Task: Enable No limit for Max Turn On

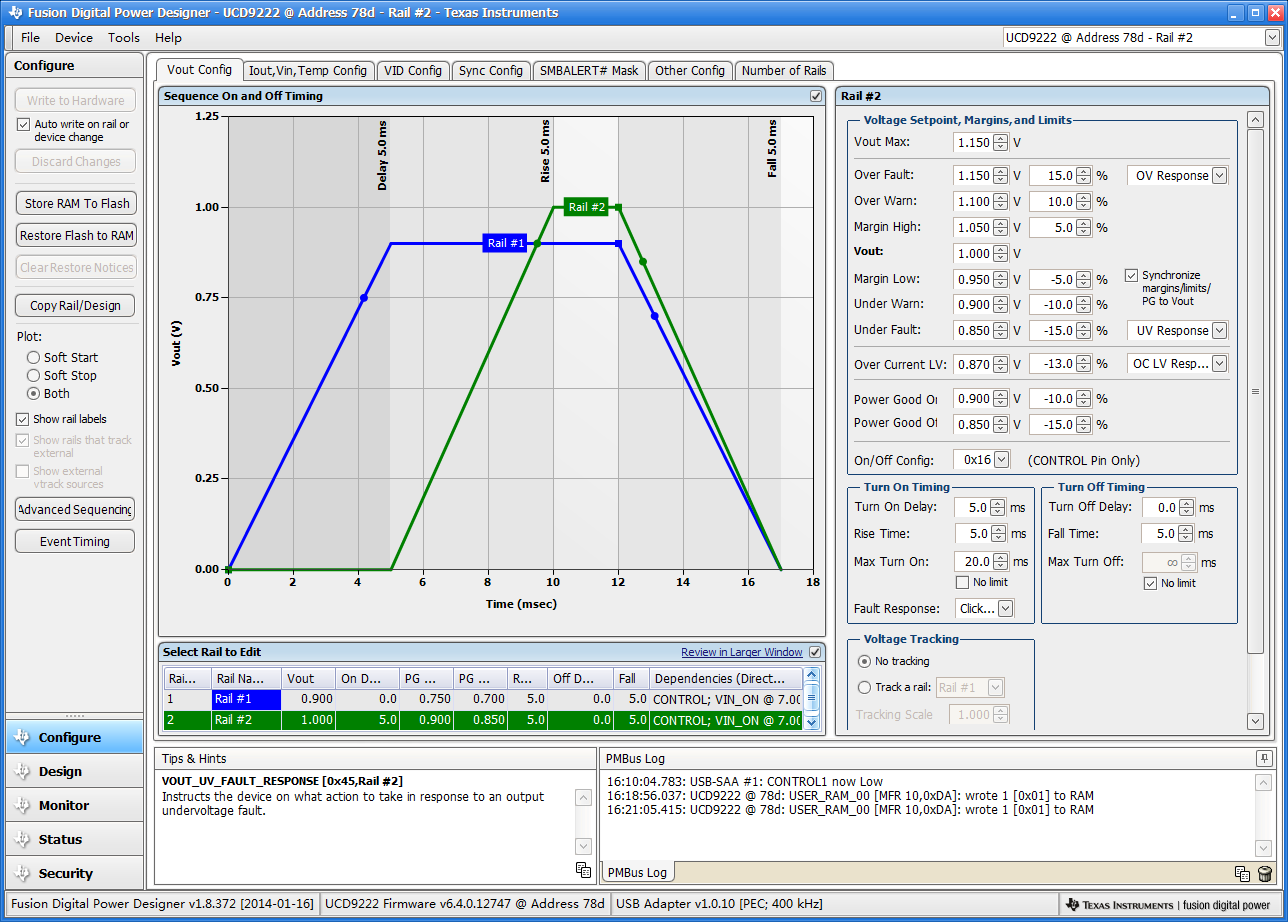Action: tap(963, 583)
